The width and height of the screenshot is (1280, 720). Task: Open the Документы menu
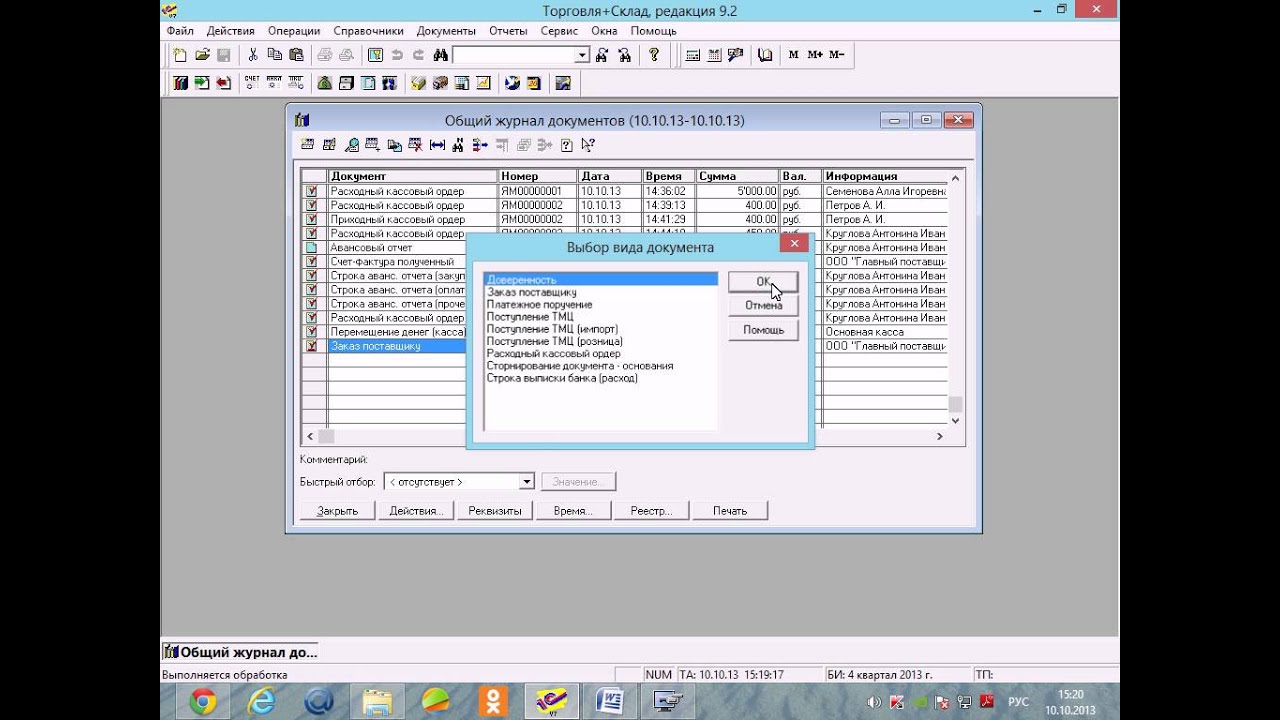[x=446, y=31]
